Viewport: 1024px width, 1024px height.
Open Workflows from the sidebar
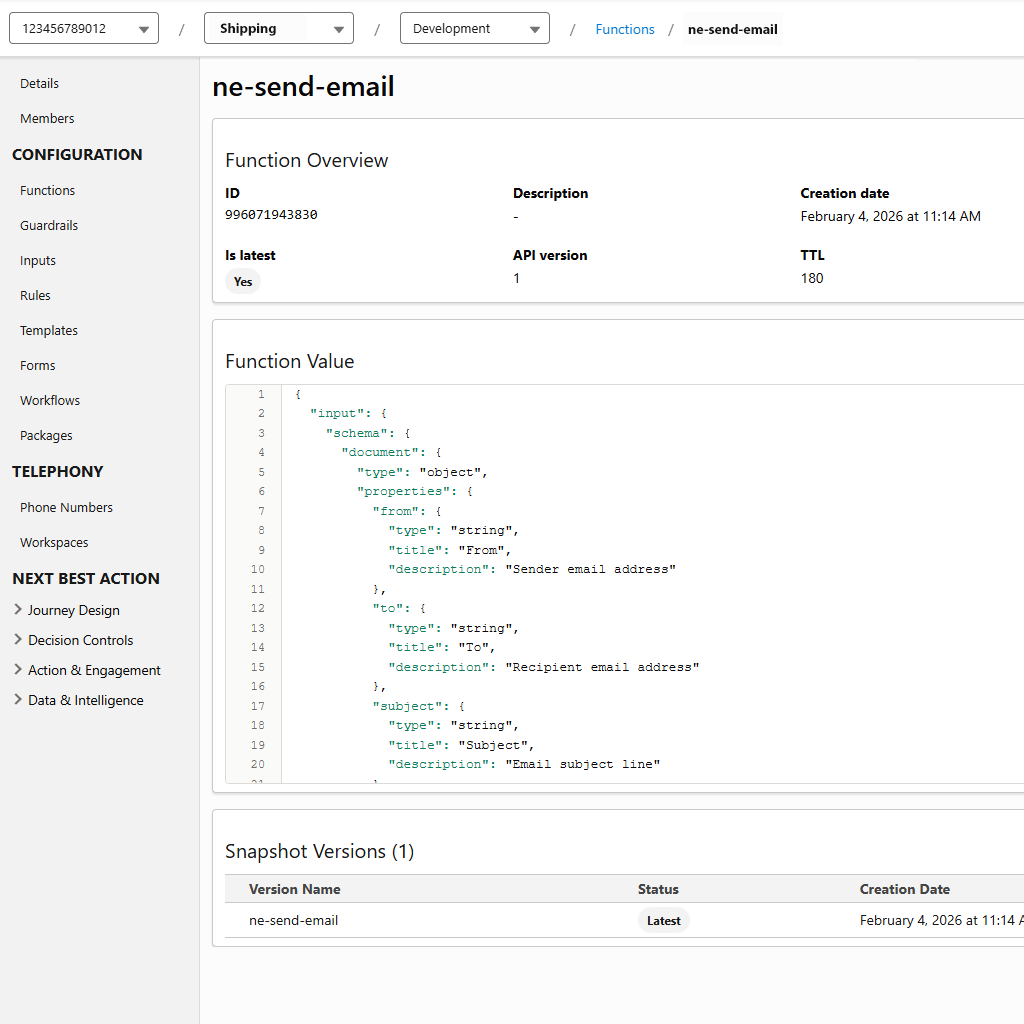(50, 401)
